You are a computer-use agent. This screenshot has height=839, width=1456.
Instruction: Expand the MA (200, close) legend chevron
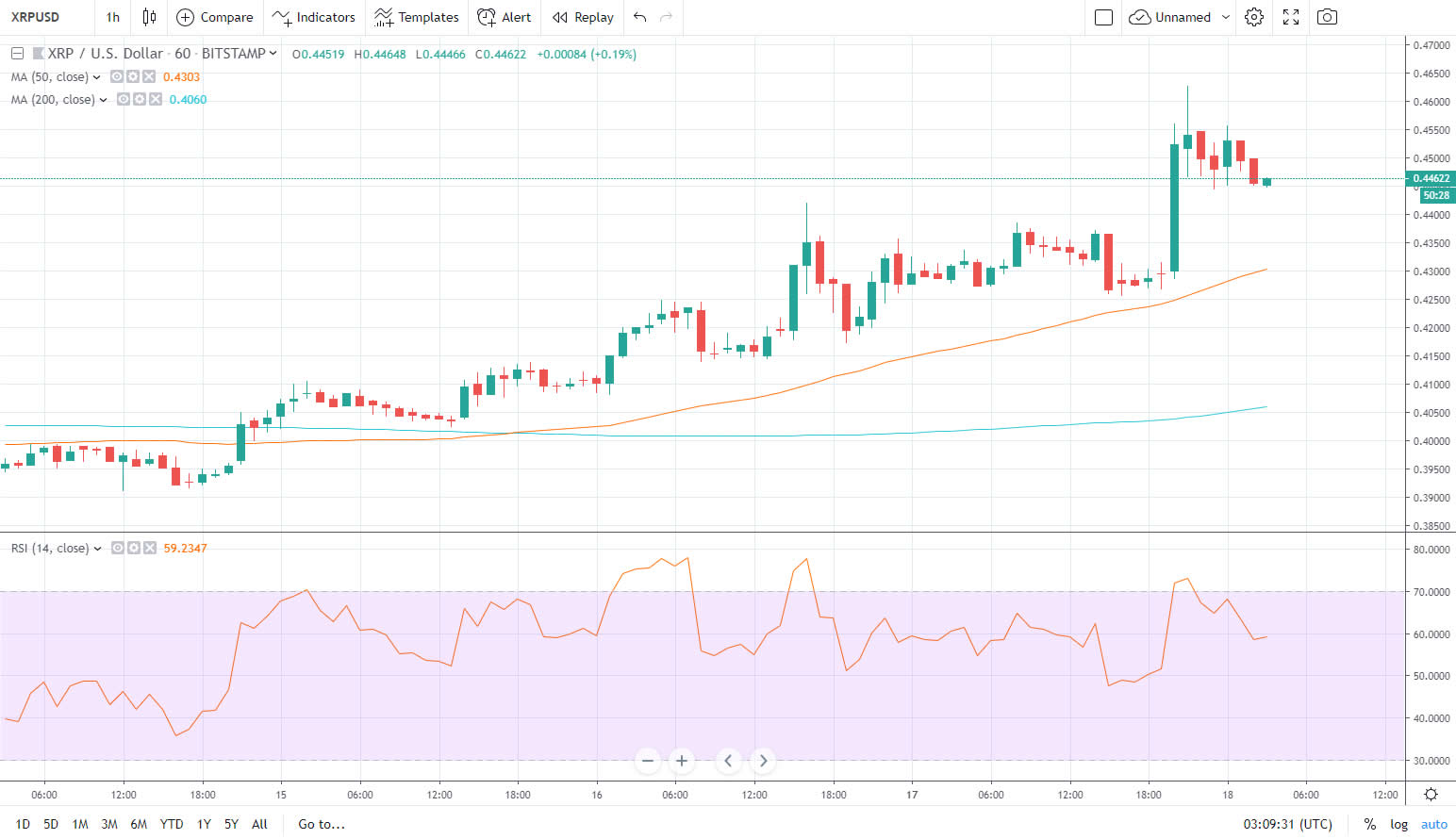pos(104,100)
